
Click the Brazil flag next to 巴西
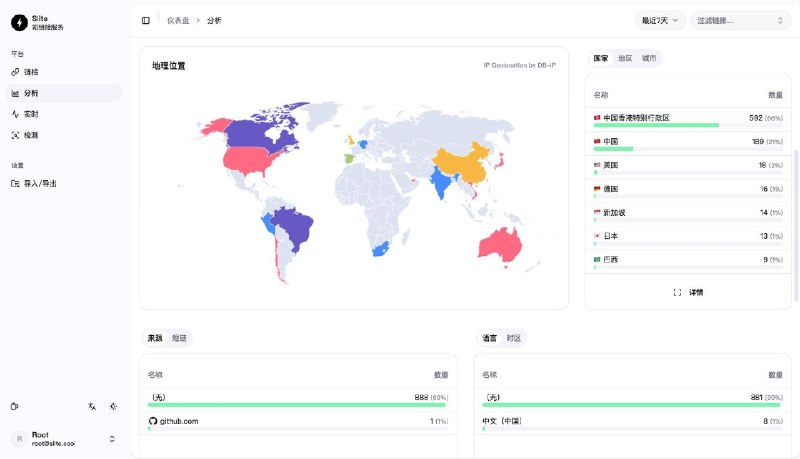tap(597, 260)
